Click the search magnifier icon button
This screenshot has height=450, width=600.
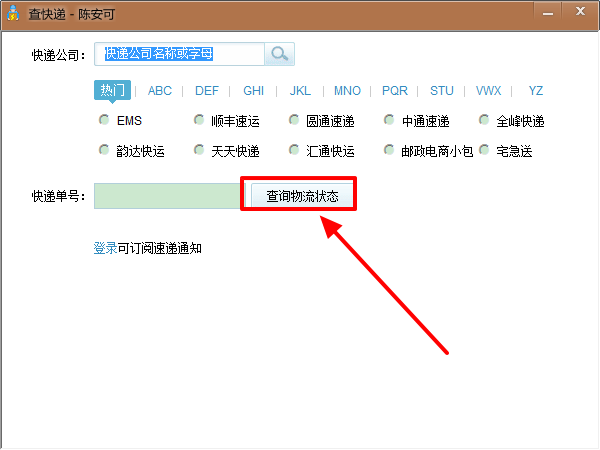(279, 54)
